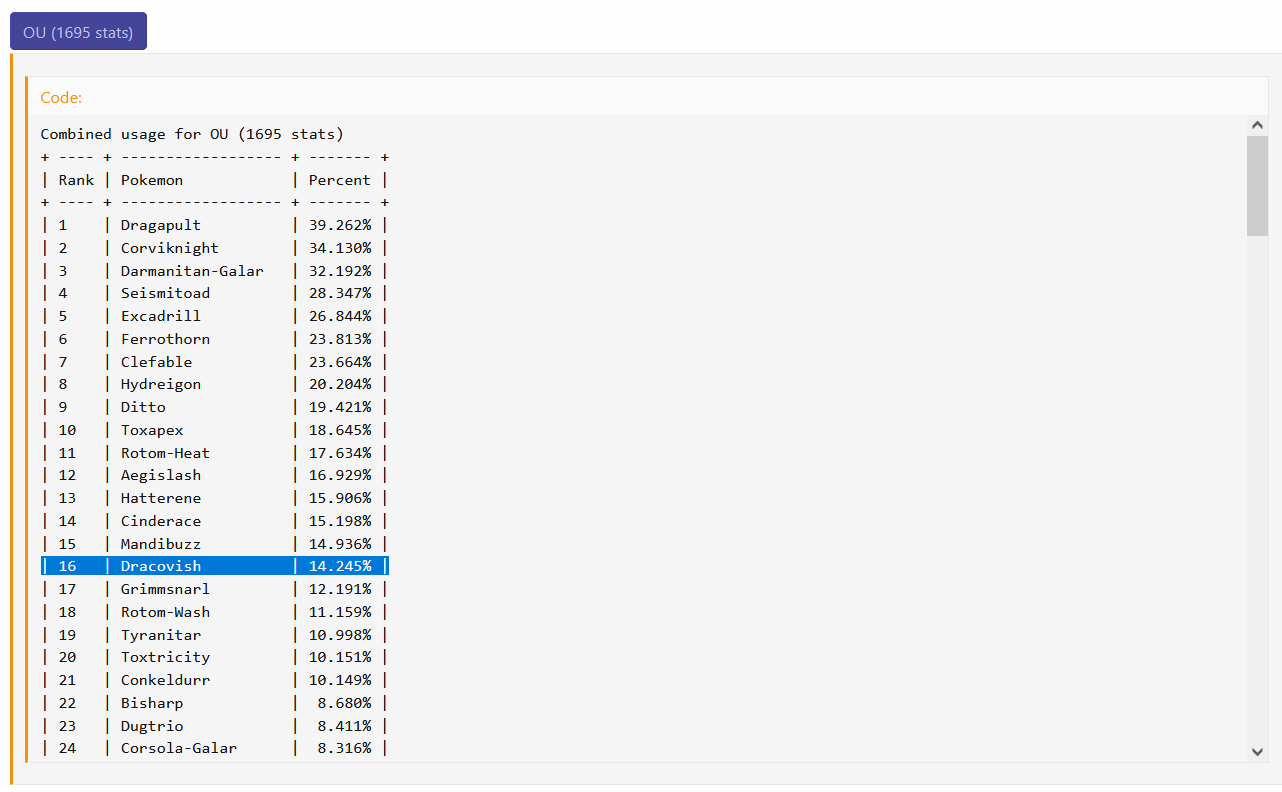Screen dimensions: 1282x792
Task: Select the Dugtrio entry
Action: pyautogui.click(x=152, y=726)
